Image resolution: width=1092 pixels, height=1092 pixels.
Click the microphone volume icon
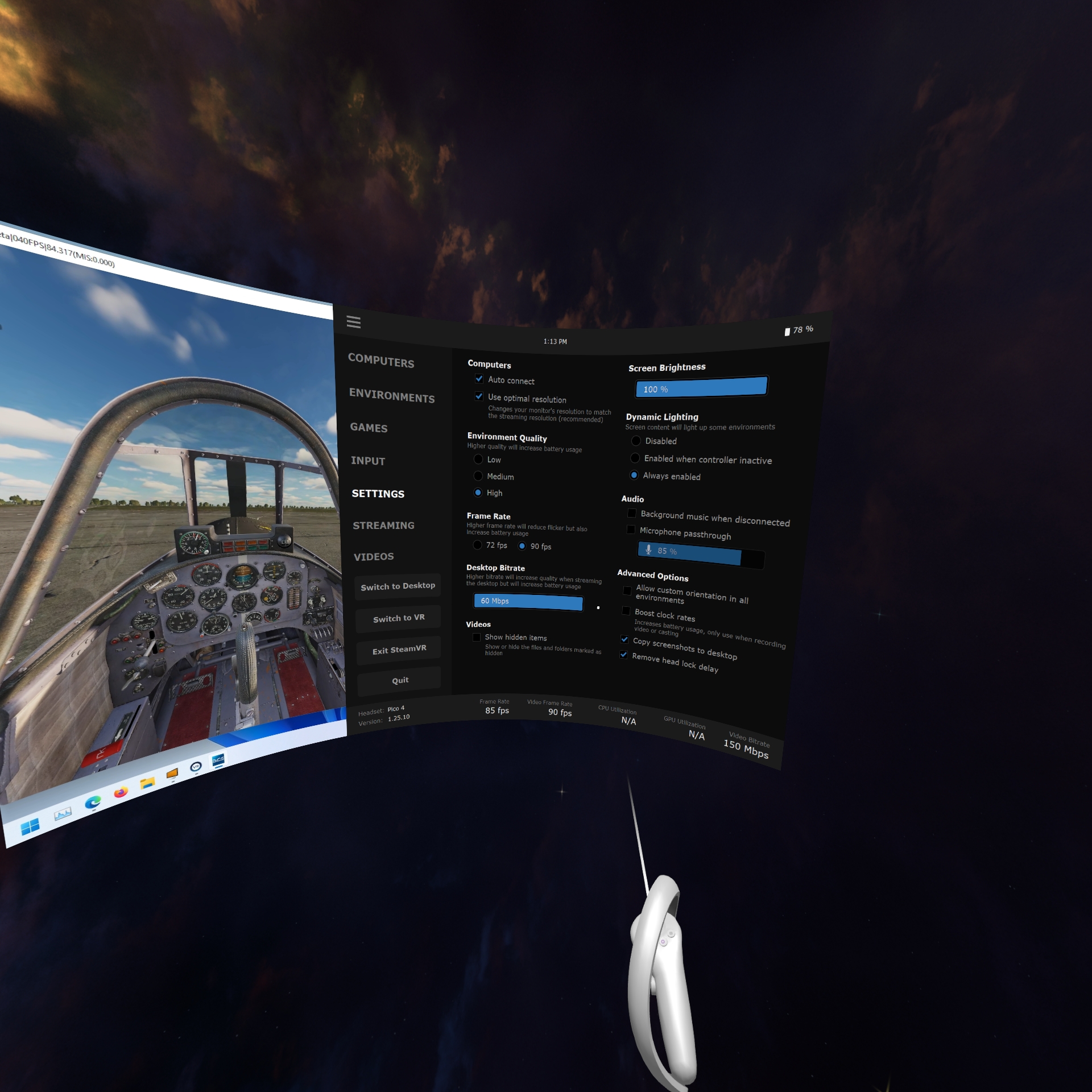648,549
